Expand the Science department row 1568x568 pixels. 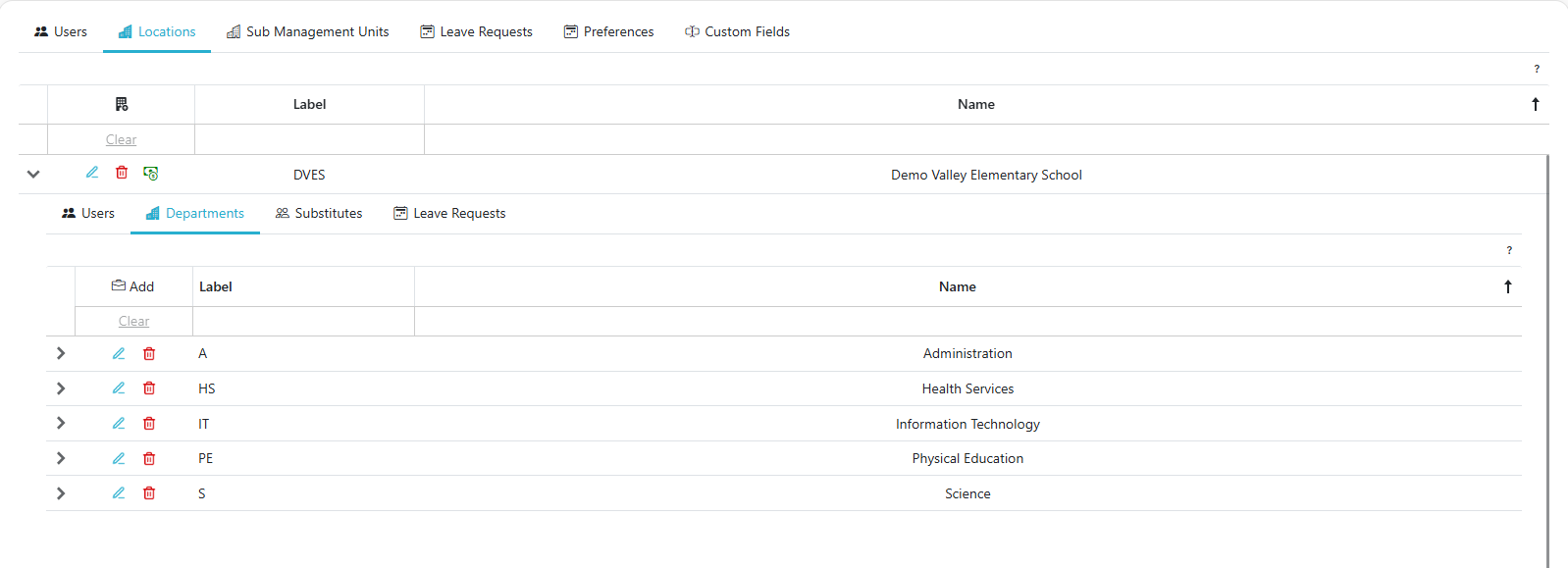pos(61,493)
